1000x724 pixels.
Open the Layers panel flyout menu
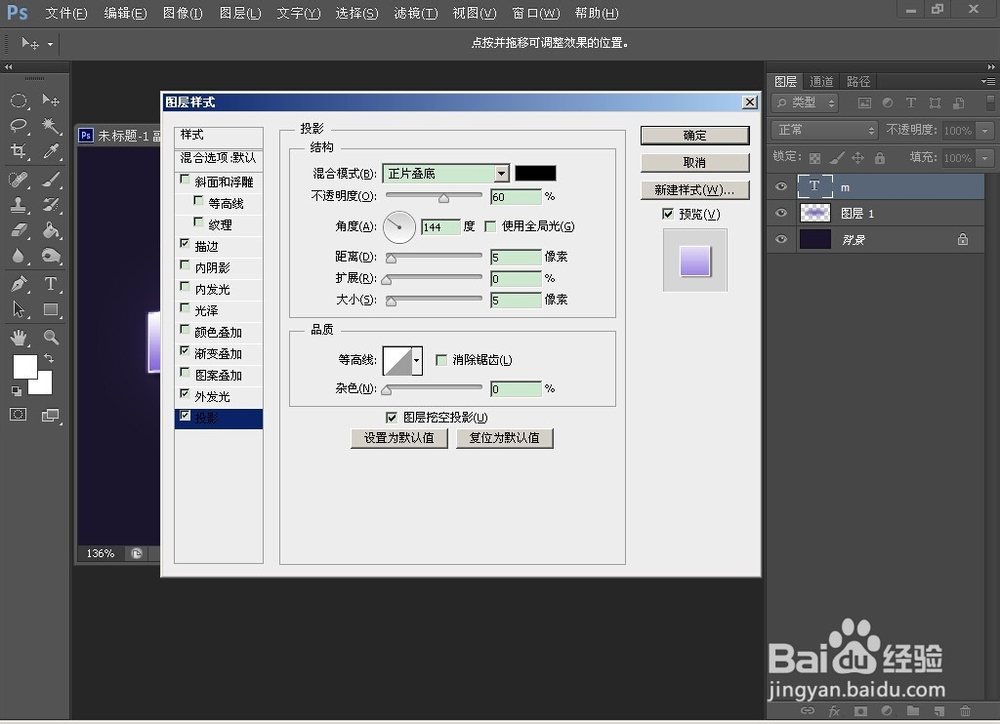(988, 81)
